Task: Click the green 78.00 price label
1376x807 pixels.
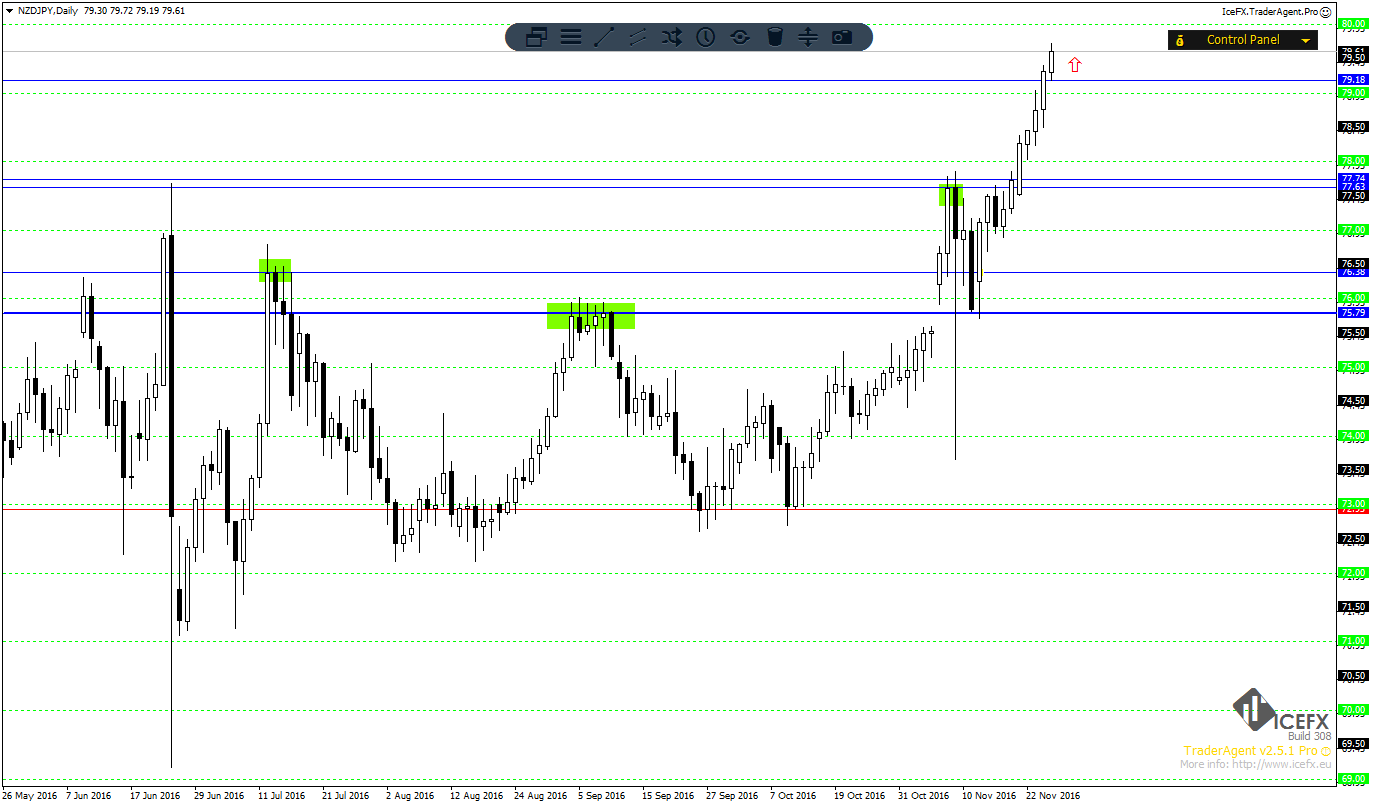Action: [1353, 161]
